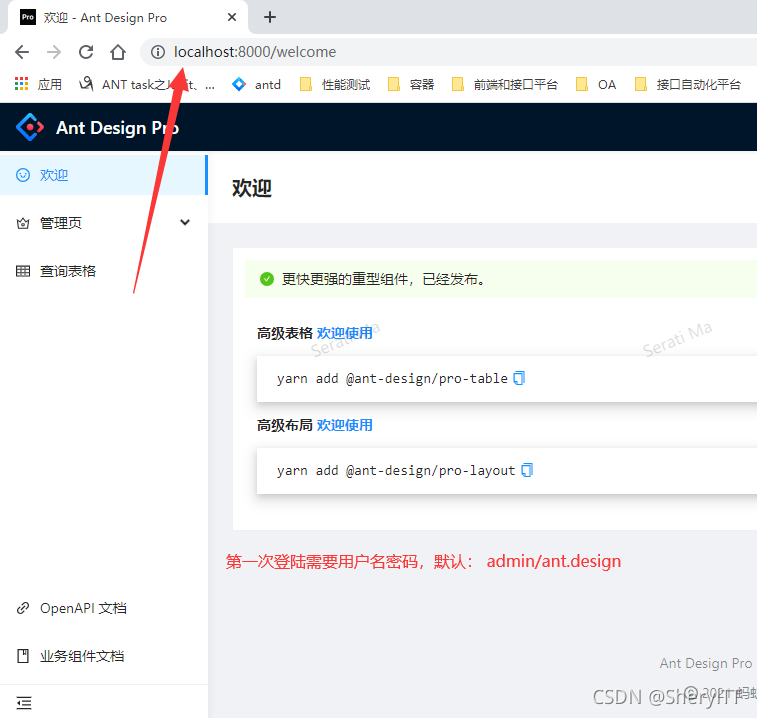This screenshot has height=718, width=757.
Task: Open the 查询表格 sidebar menu item
Action: click(103, 271)
